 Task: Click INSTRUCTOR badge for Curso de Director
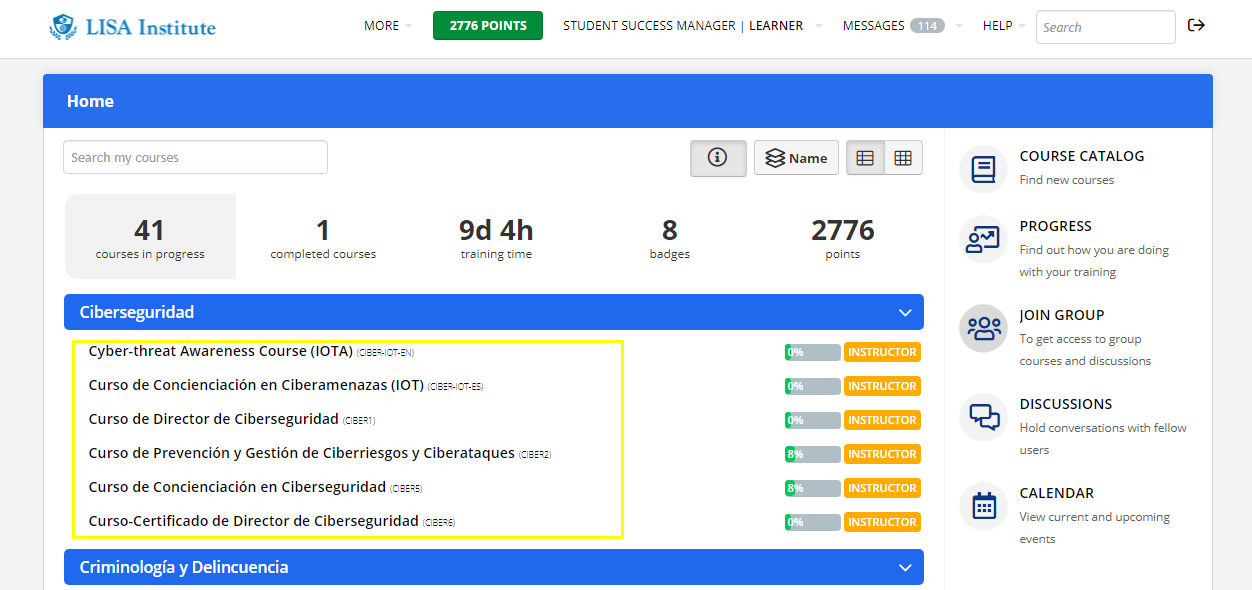click(882, 420)
